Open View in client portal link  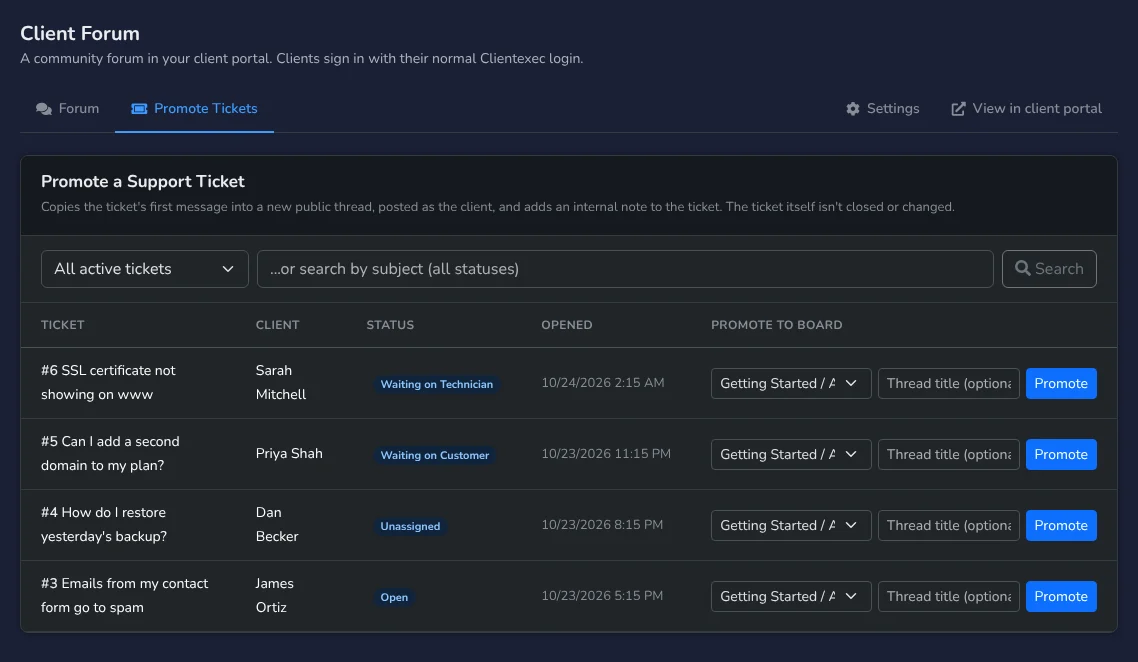(x=1026, y=109)
